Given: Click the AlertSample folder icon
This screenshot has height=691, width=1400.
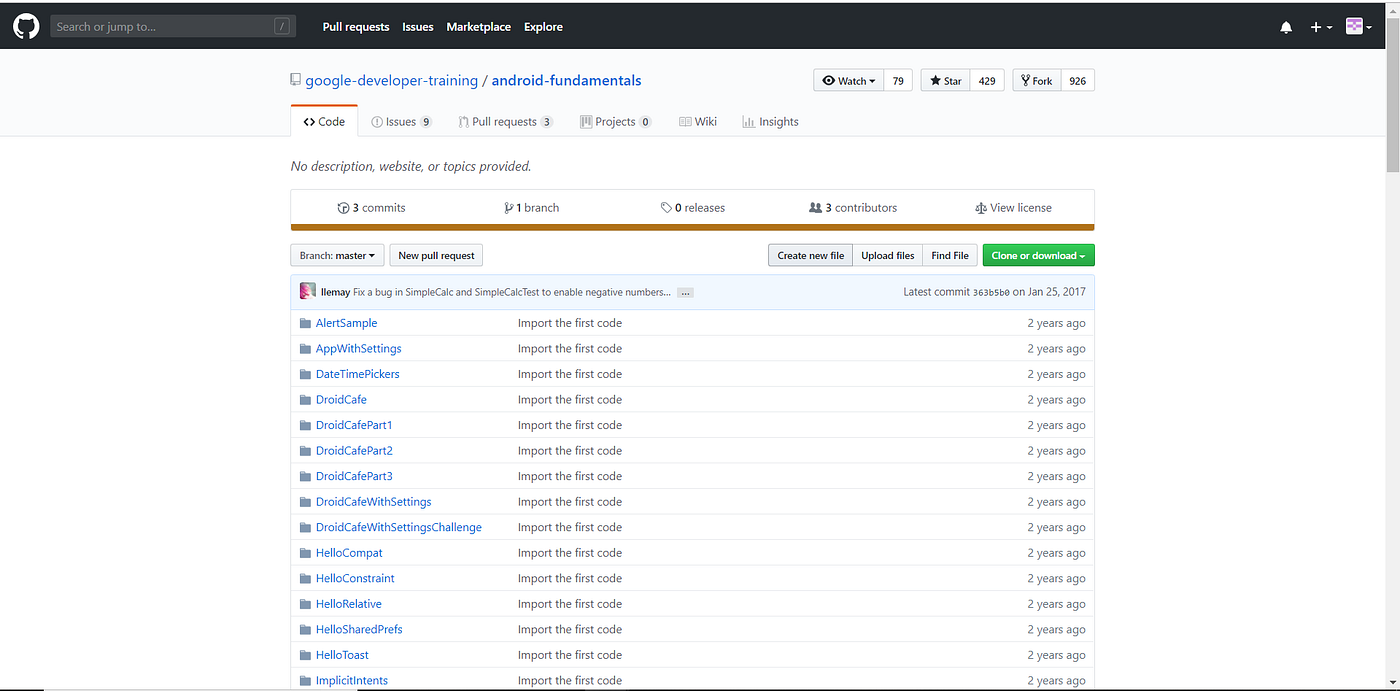Looking at the screenshot, I should click(306, 323).
